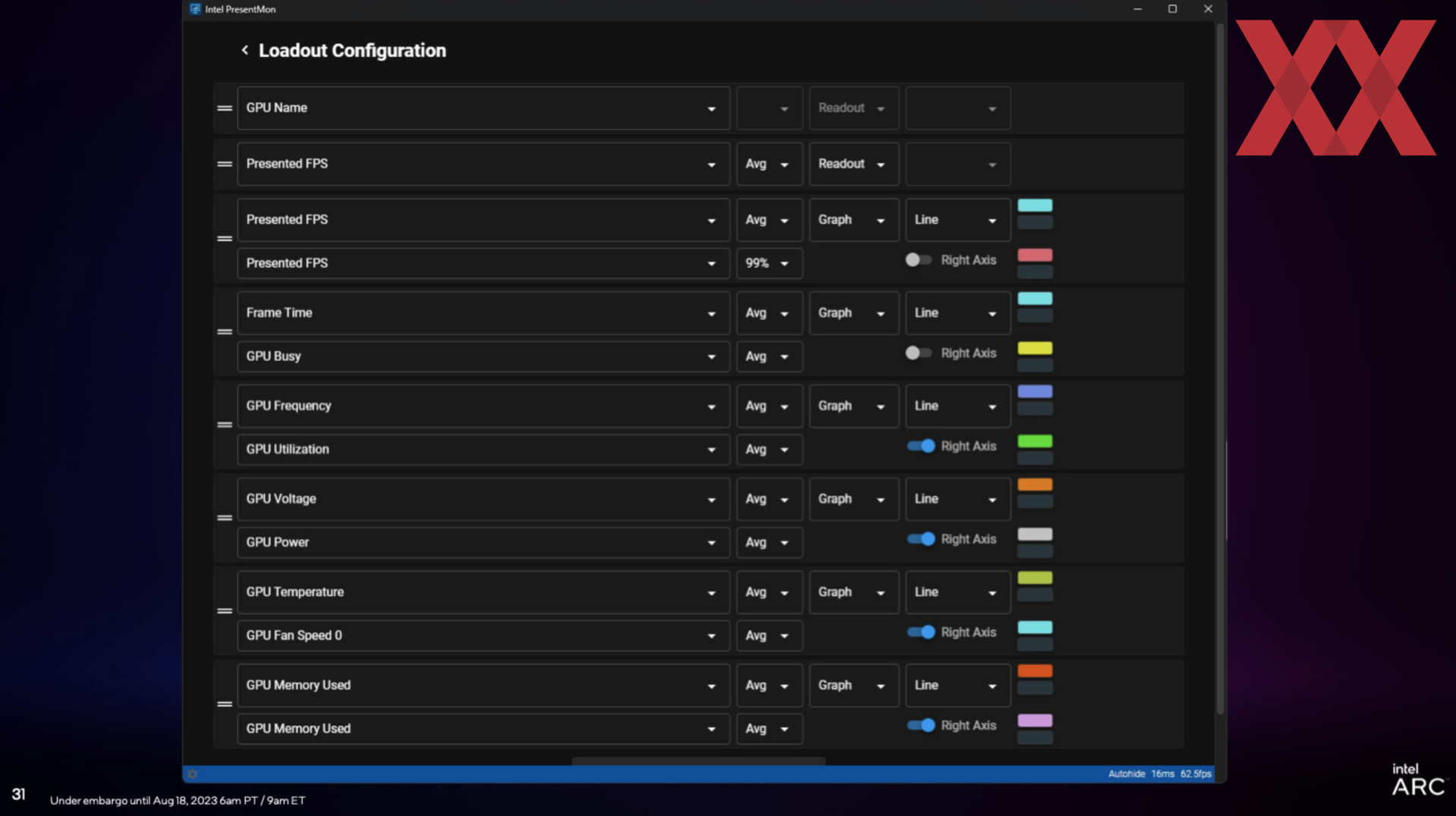Image resolution: width=1456 pixels, height=816 pixels.
Task: Open the Graph type dropdown in GPU Memory Used row
Action: point(854,686)
